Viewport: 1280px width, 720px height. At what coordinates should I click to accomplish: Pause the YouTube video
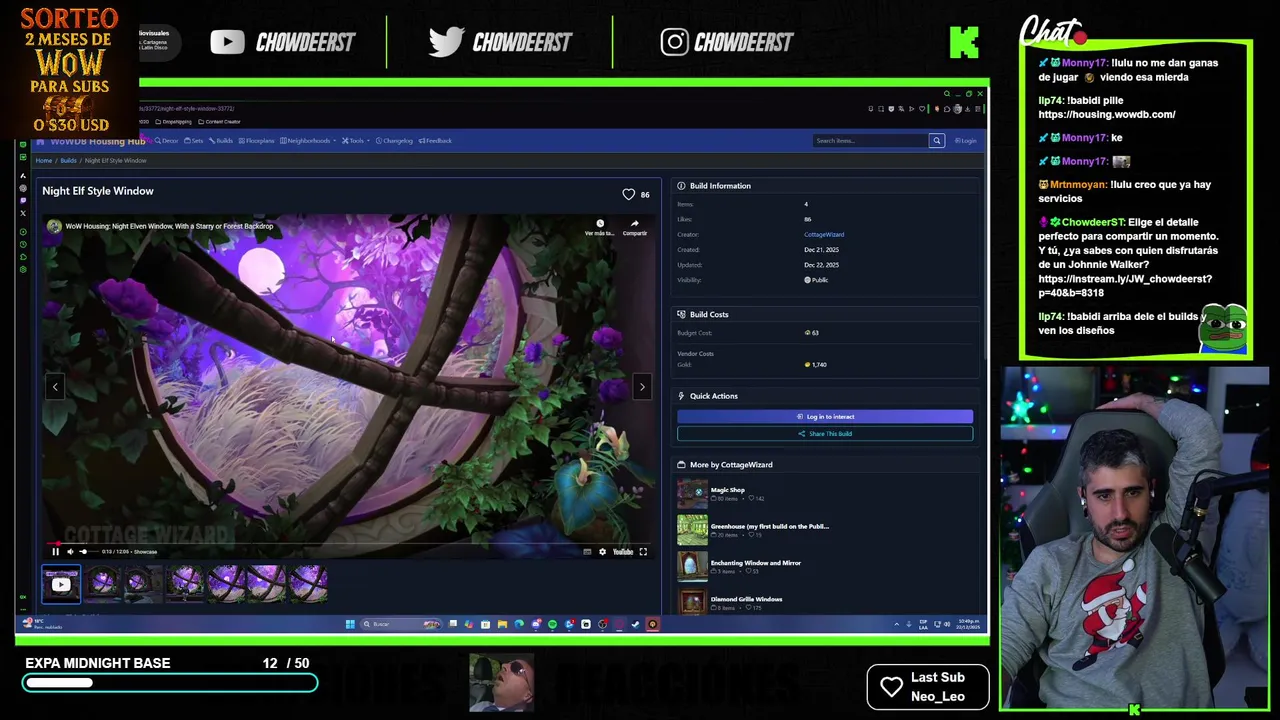click(x=56, y=552)
